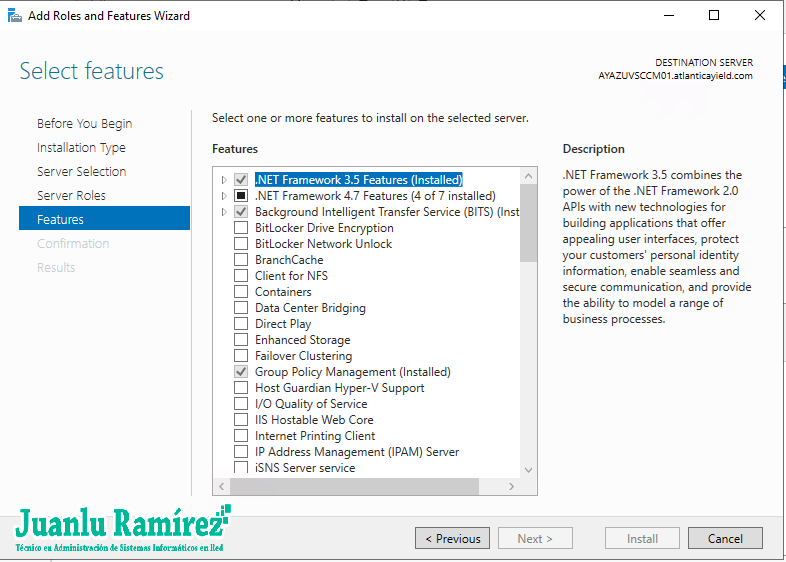Image resolution: width=786 pixels, height=562 pixels.
Task: Click the wizard icon in title bar
Action: pyautogui.click(x=14, y=15)
